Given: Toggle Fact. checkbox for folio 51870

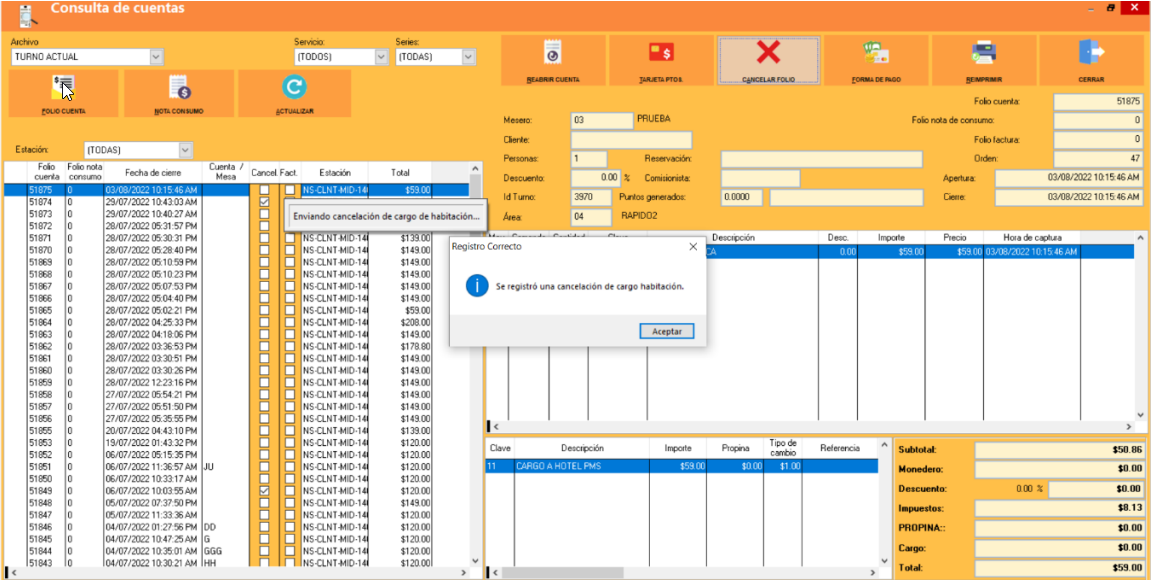Looking at the screenshot, I should click(x=290, y=250).
